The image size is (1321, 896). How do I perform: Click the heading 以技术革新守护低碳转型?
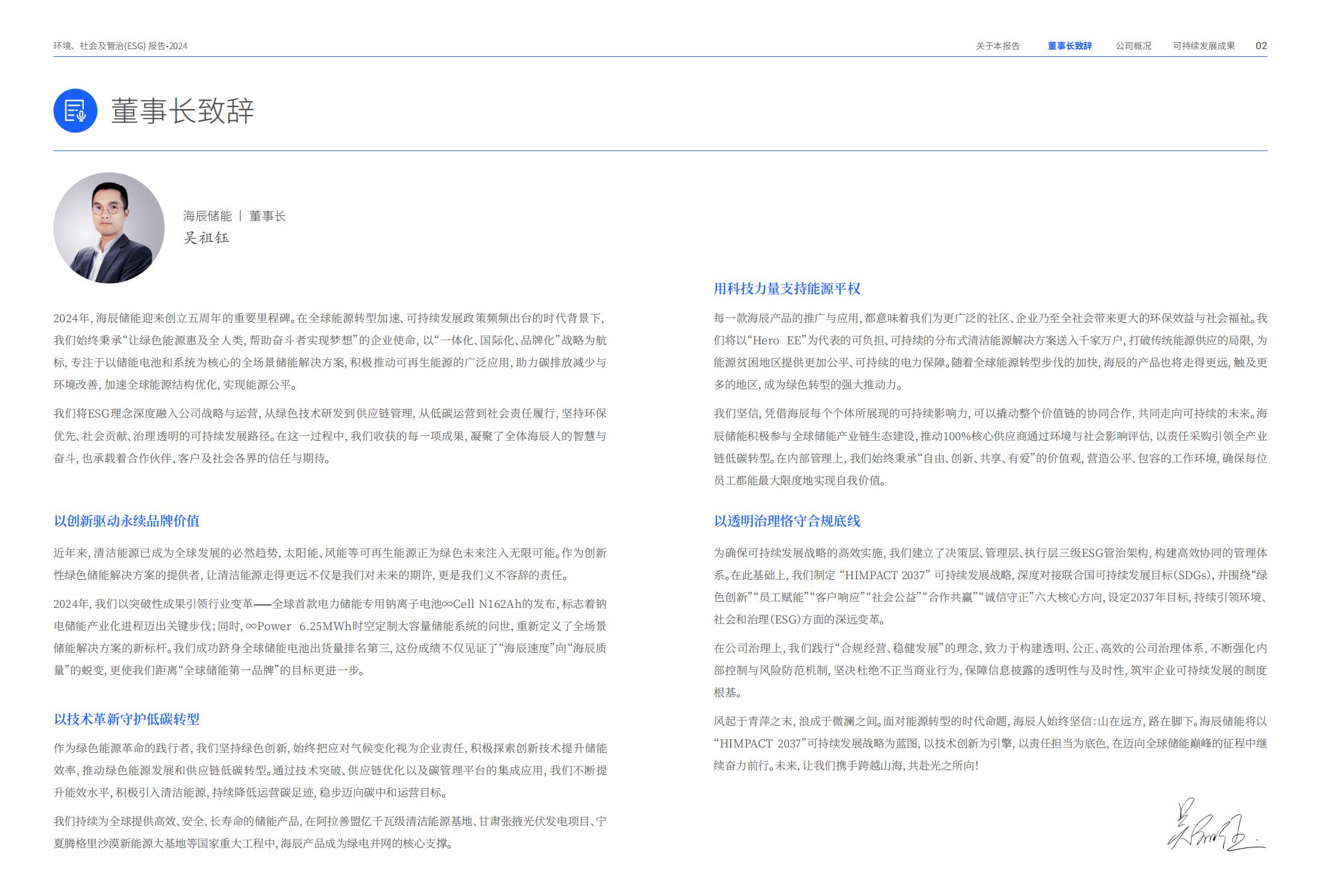point(126,719)
